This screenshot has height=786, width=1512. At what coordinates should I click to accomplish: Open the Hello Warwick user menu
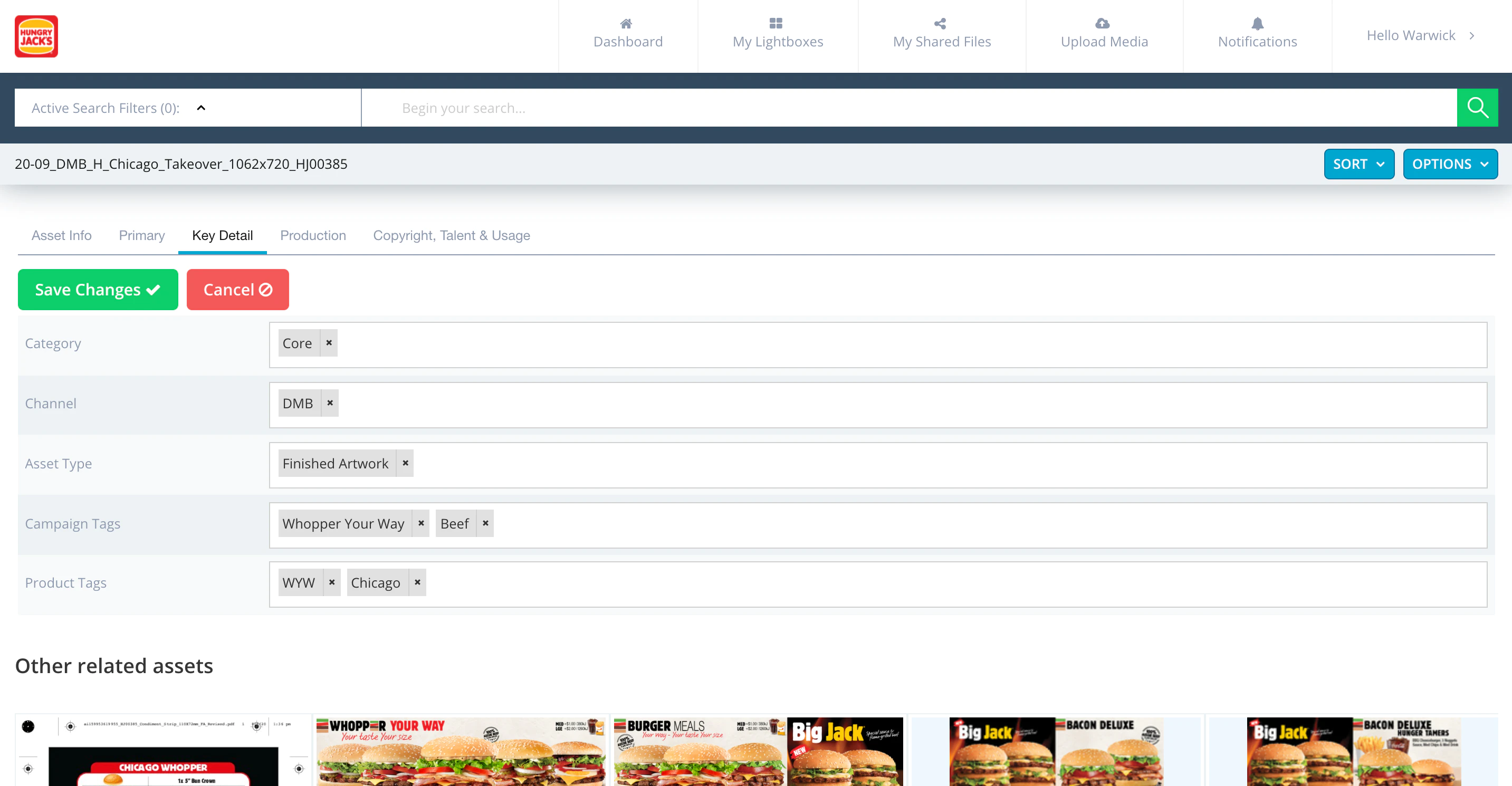click(1421, 35)
